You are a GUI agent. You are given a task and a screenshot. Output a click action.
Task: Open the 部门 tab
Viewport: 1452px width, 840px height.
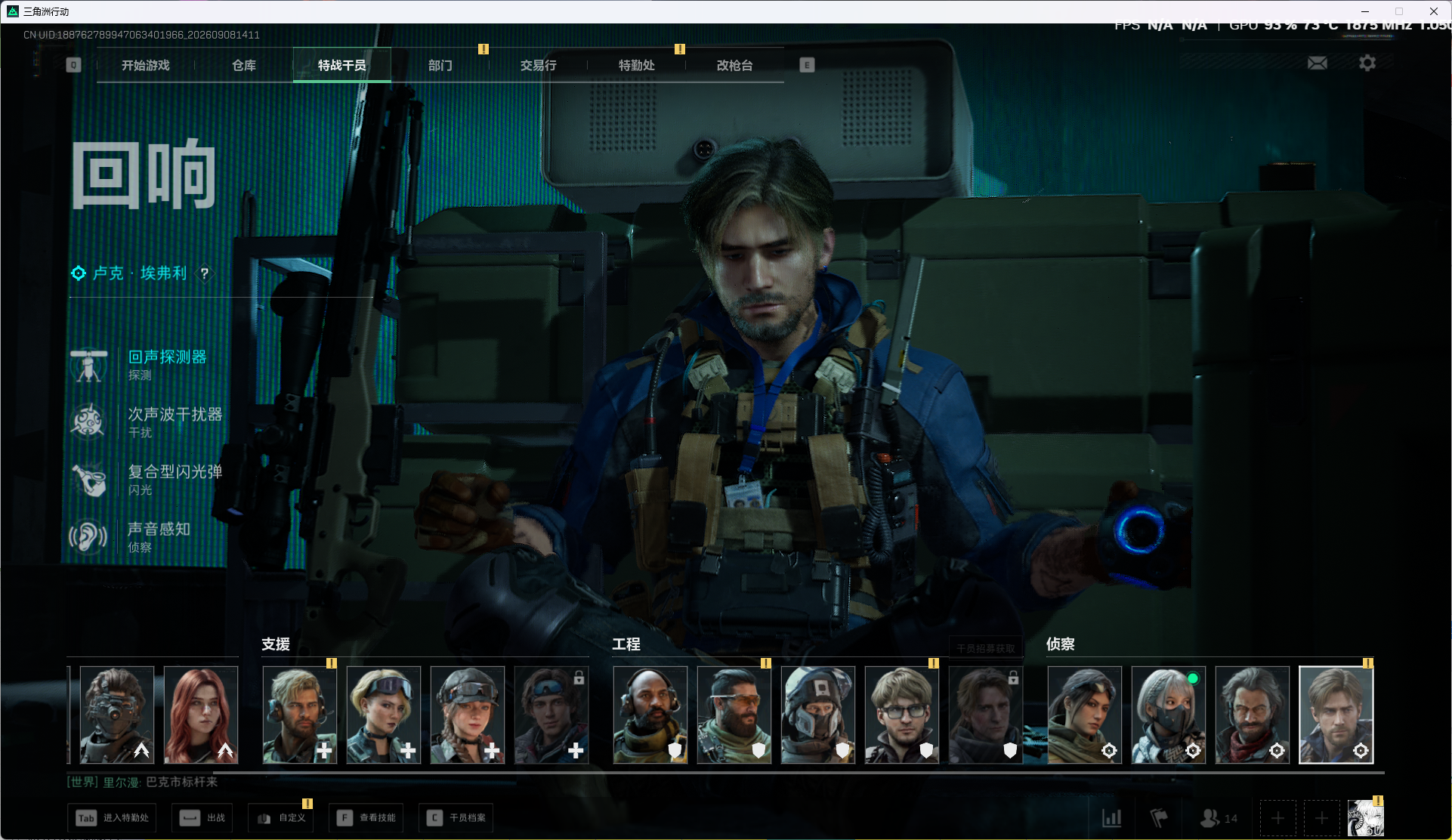pos(440,66)
